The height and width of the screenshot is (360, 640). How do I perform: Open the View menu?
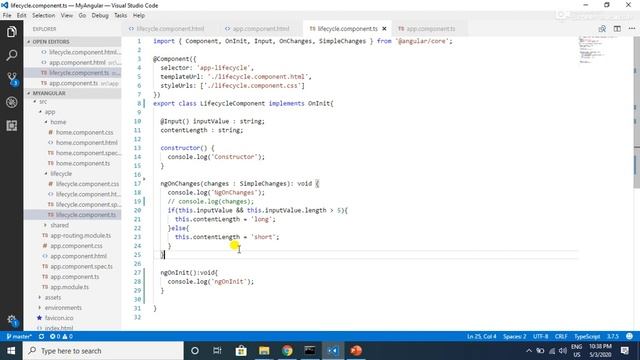[x=67, y=15]
